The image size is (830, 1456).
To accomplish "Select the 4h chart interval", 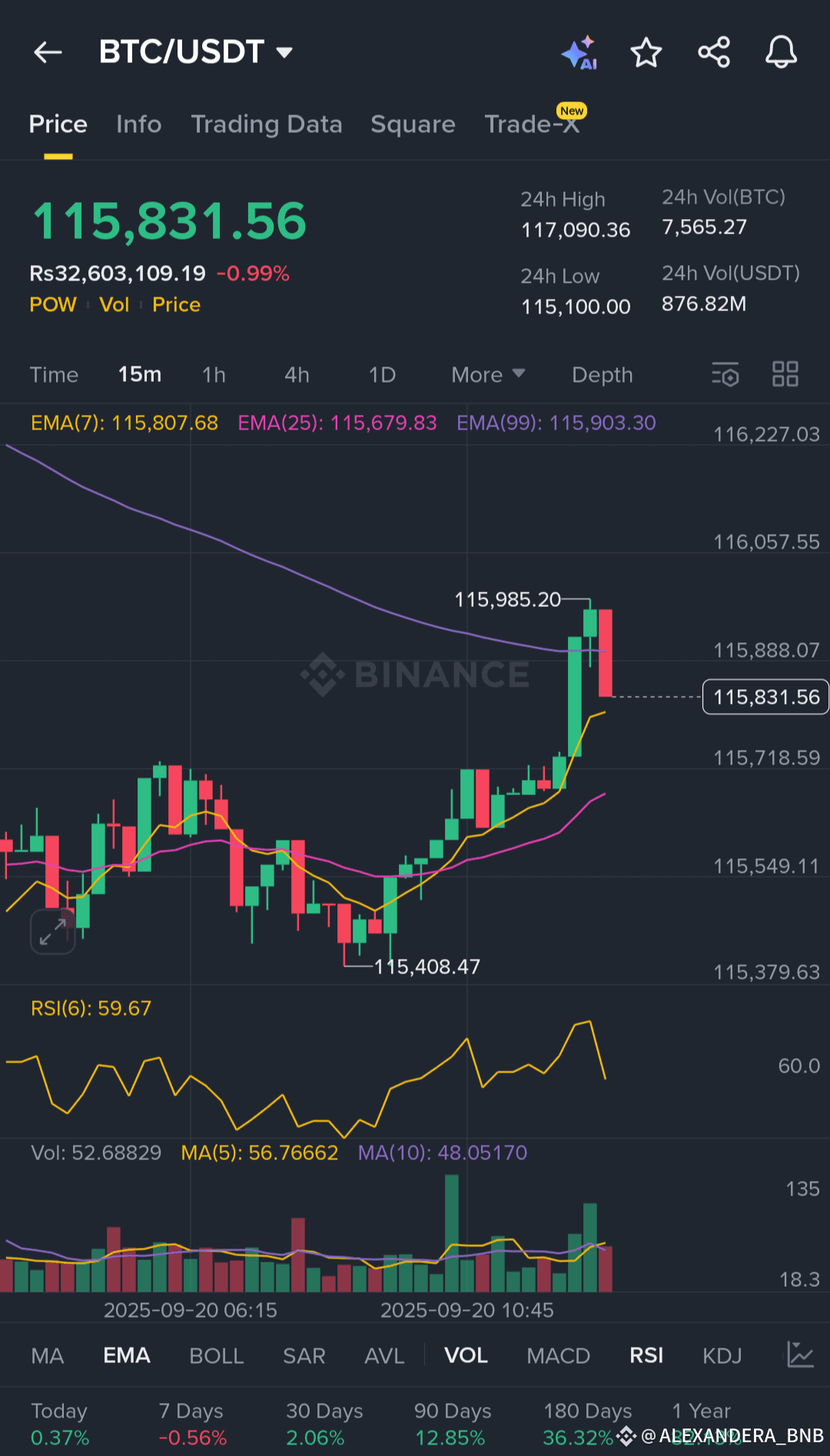I will pos(297,375).
